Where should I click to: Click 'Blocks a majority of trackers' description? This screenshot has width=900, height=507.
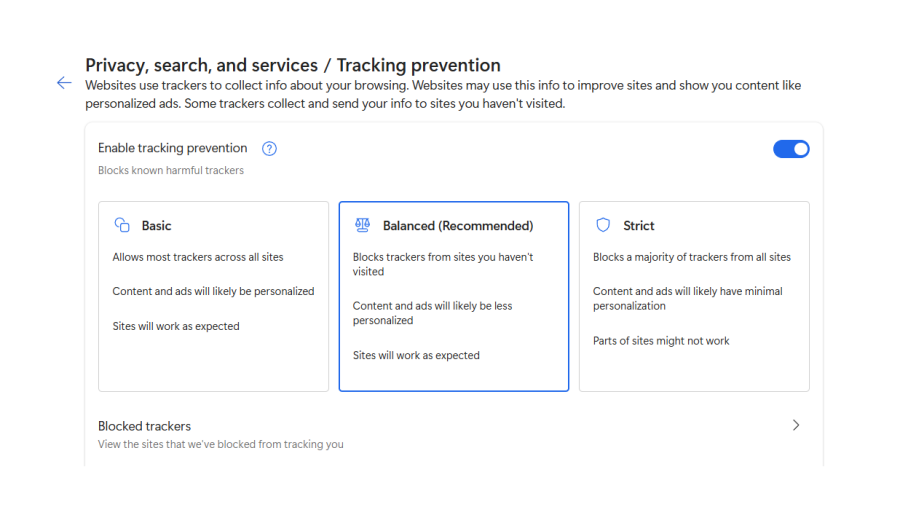pyautogui.click(x=691, y=257)
